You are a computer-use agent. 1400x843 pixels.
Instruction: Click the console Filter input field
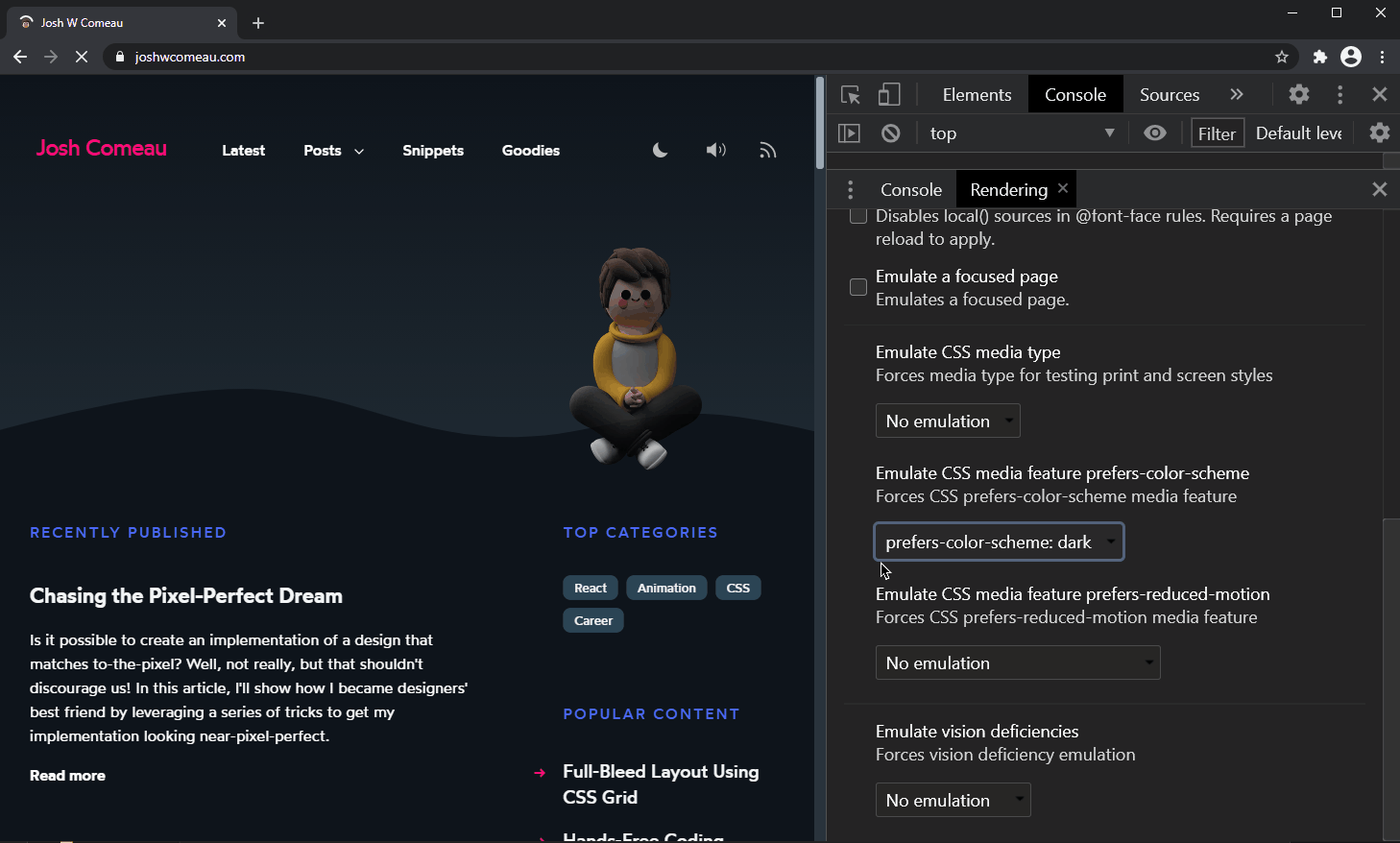(1218, 133)
